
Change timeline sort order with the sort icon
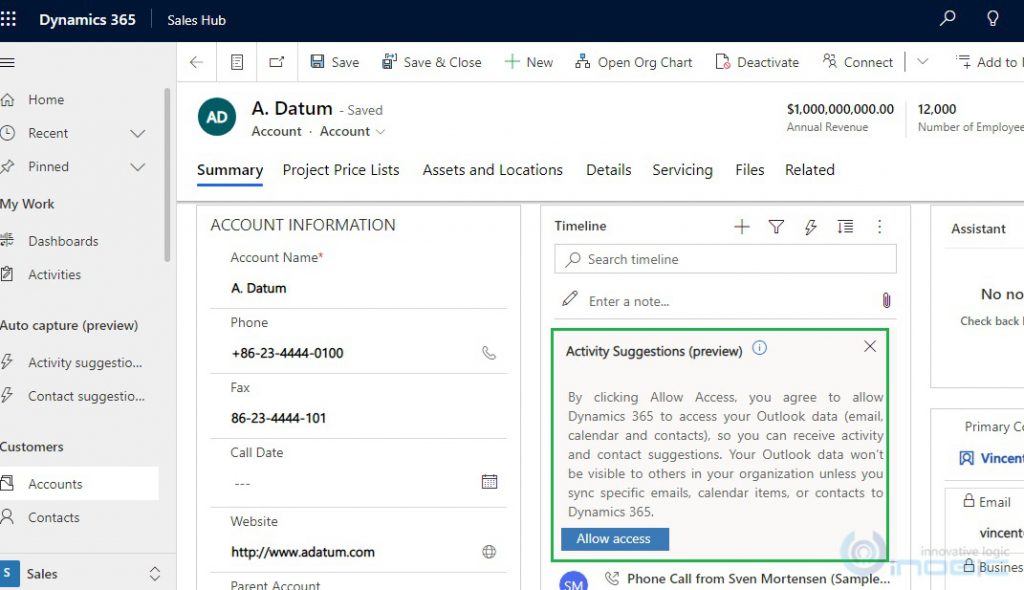845,227
